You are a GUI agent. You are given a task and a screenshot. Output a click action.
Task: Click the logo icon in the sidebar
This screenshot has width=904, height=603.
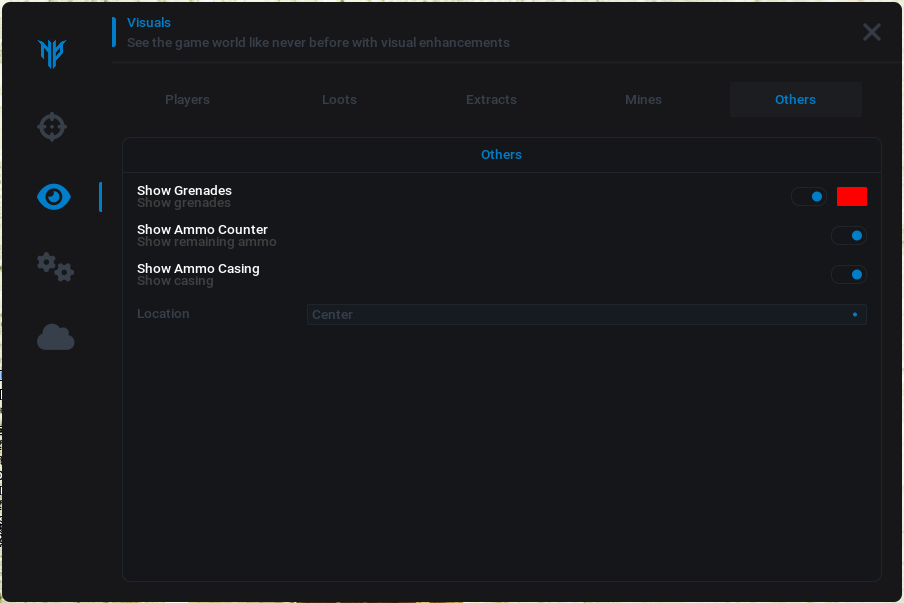click(x=52, y=53)
